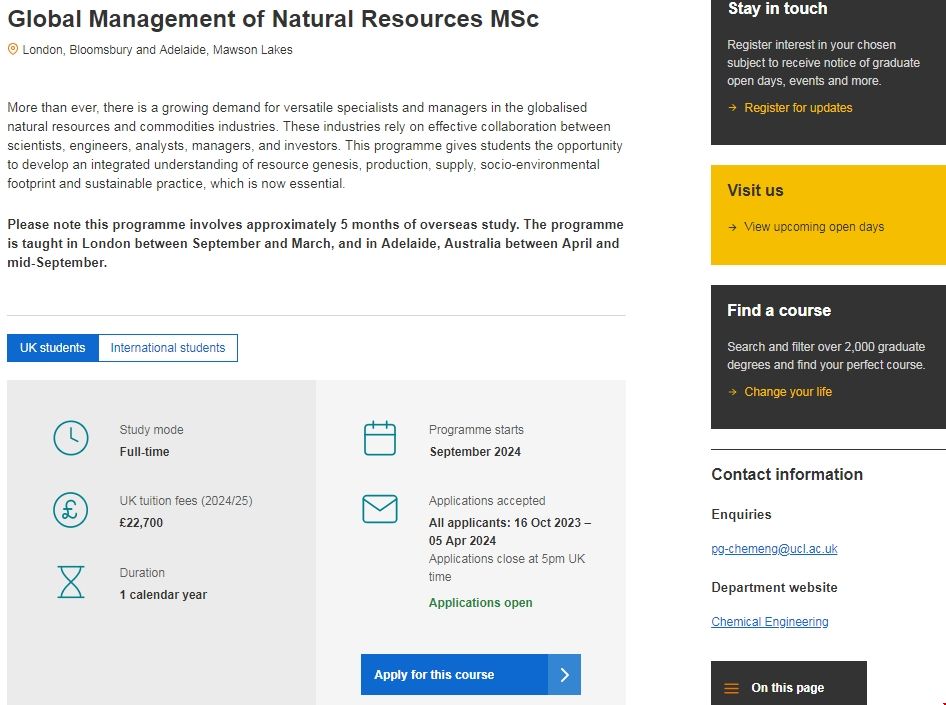Select the UK students tab

[53, 348]
